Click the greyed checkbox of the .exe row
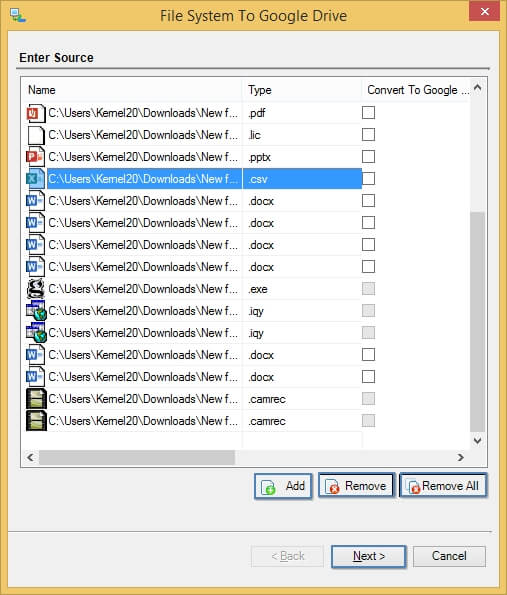This screenshot has width=507, height=595. (x=368, y=289)
